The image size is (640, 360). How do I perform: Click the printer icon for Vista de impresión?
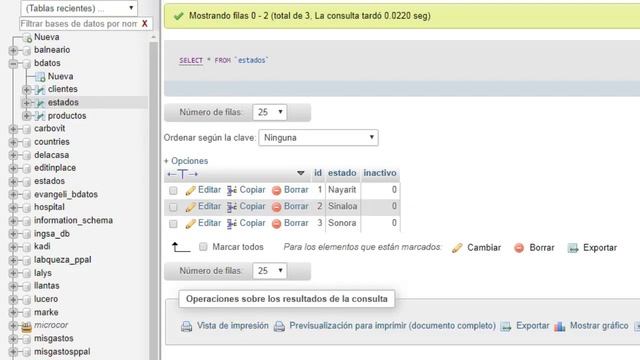coord(187,326)
